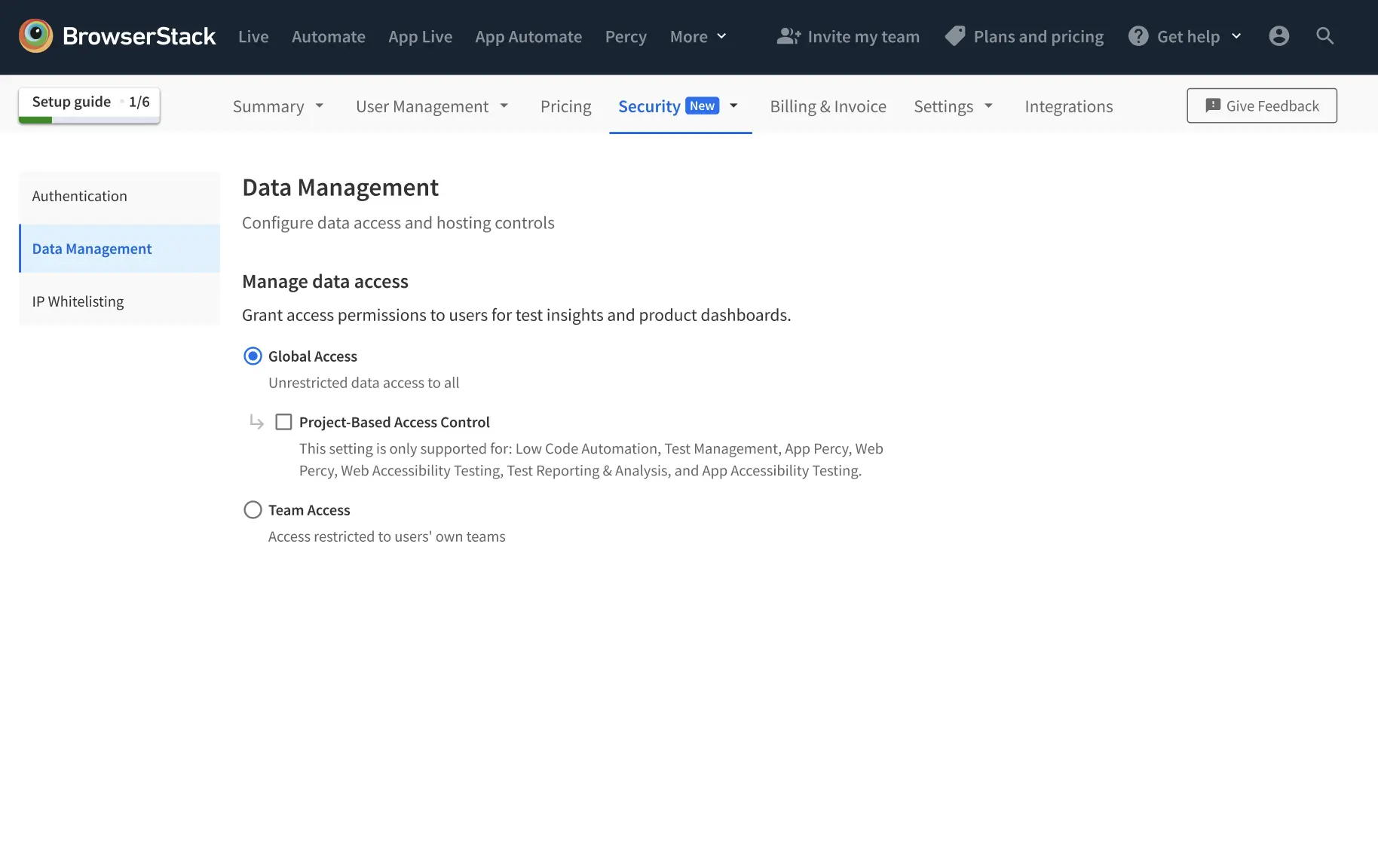The height and width of the screenshot is (868, 1378).
Task: Click the Get help question mark icon
Action: tap(1138, 36)
